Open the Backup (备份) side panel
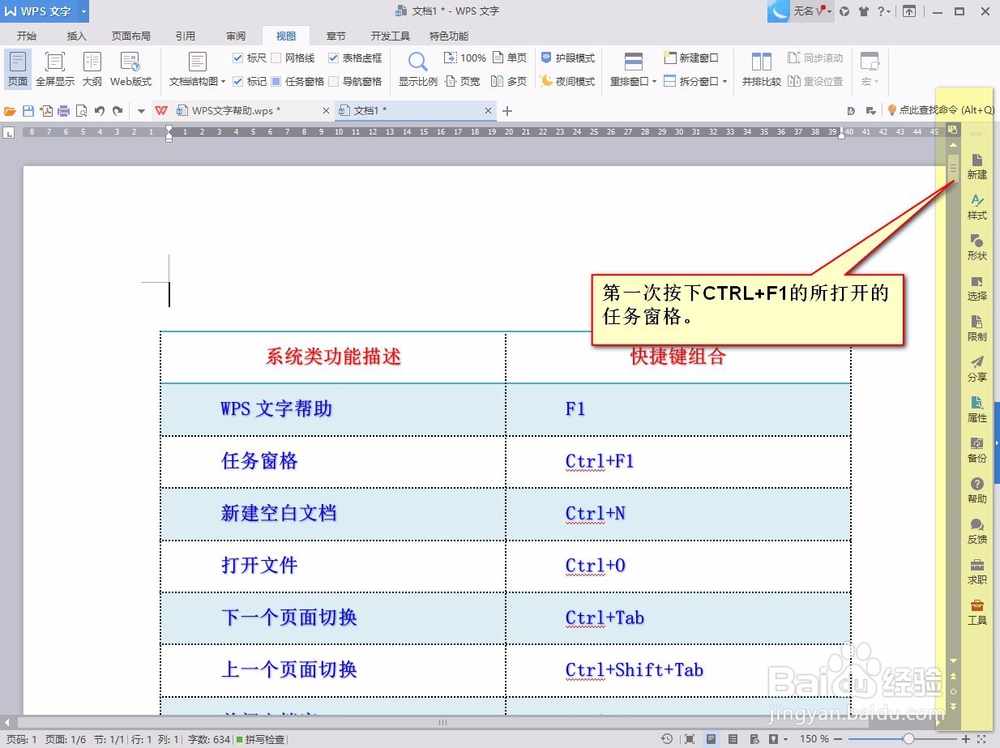Screen dimensions: 1000x748 976,450
